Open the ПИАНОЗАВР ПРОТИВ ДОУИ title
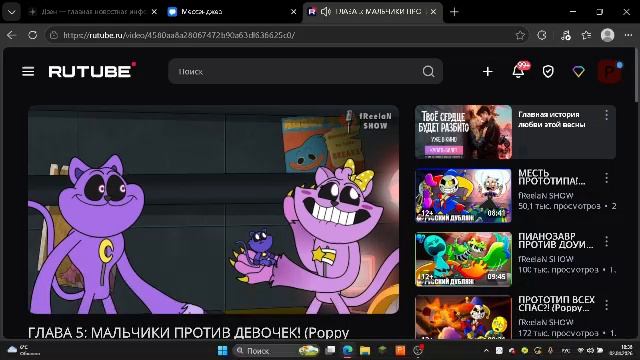The image size is (640, 360). (x=556, y=240)
